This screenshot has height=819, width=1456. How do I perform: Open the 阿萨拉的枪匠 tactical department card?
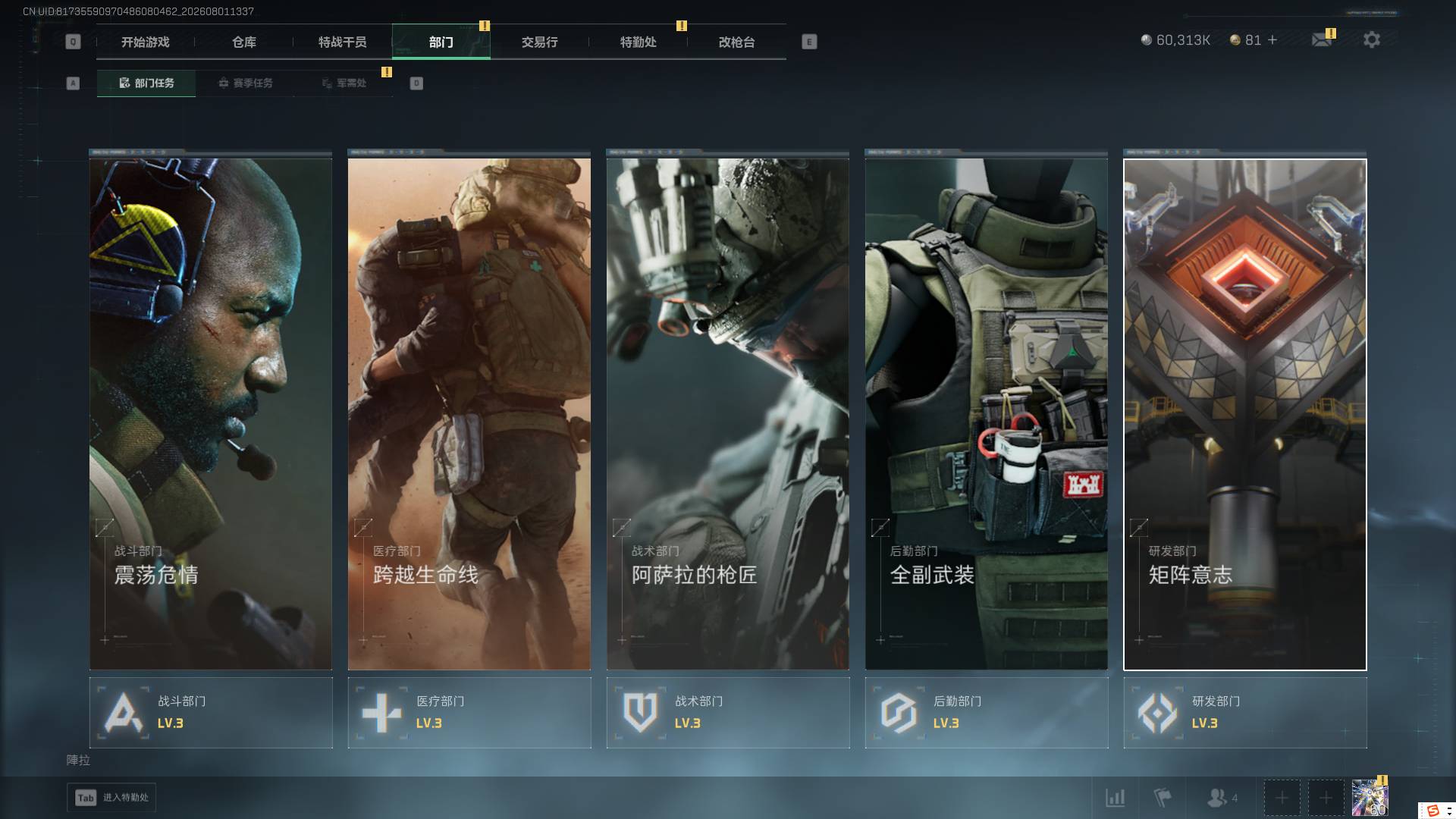(728, 414)
